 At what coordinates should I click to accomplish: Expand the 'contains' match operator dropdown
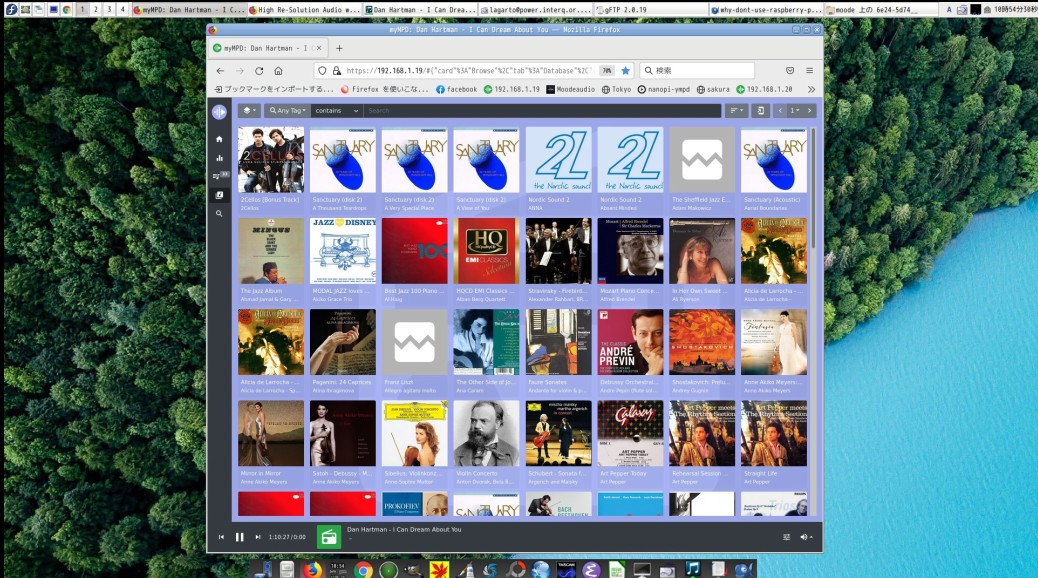[336, 111]
